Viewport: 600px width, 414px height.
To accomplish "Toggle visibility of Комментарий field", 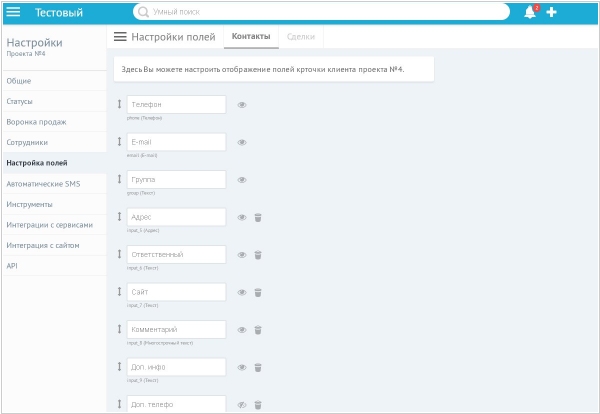I will coord(242,330).
